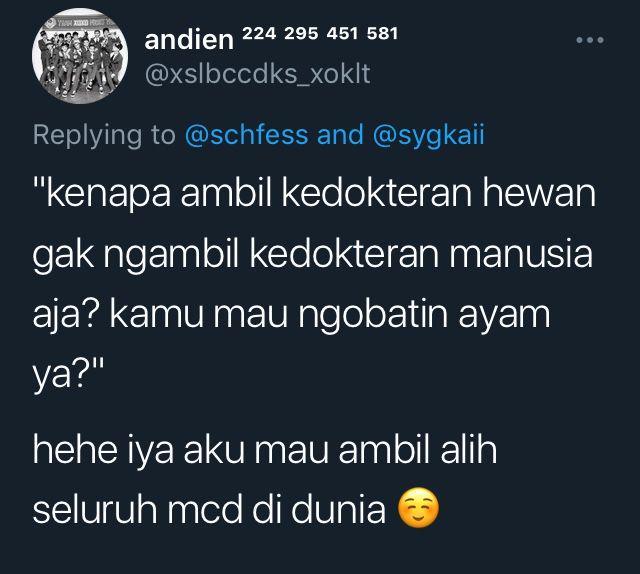Click the closing quote line 'ya?'
This screenshot has width=640, height=574.
pyautogui.click(x=68, y=374)
